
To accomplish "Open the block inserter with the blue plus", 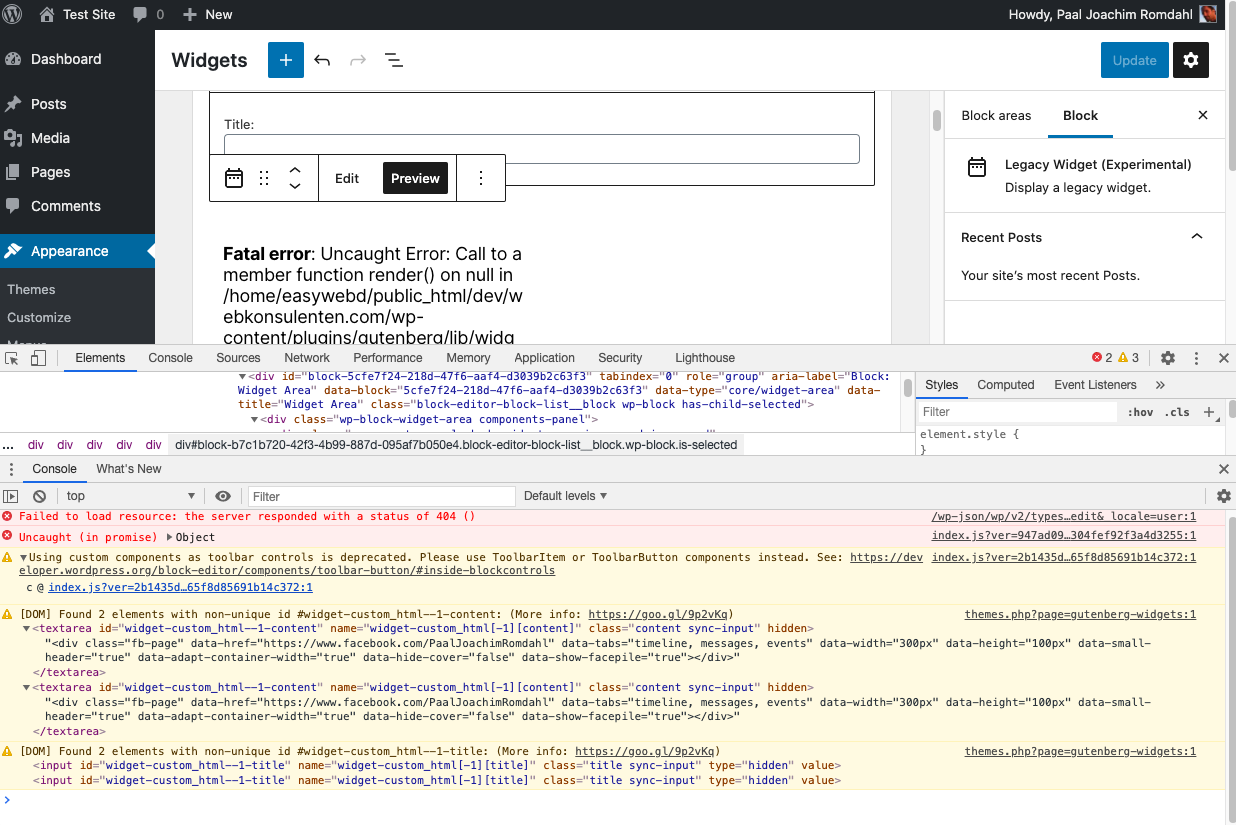I will click(x=285, y=60).
